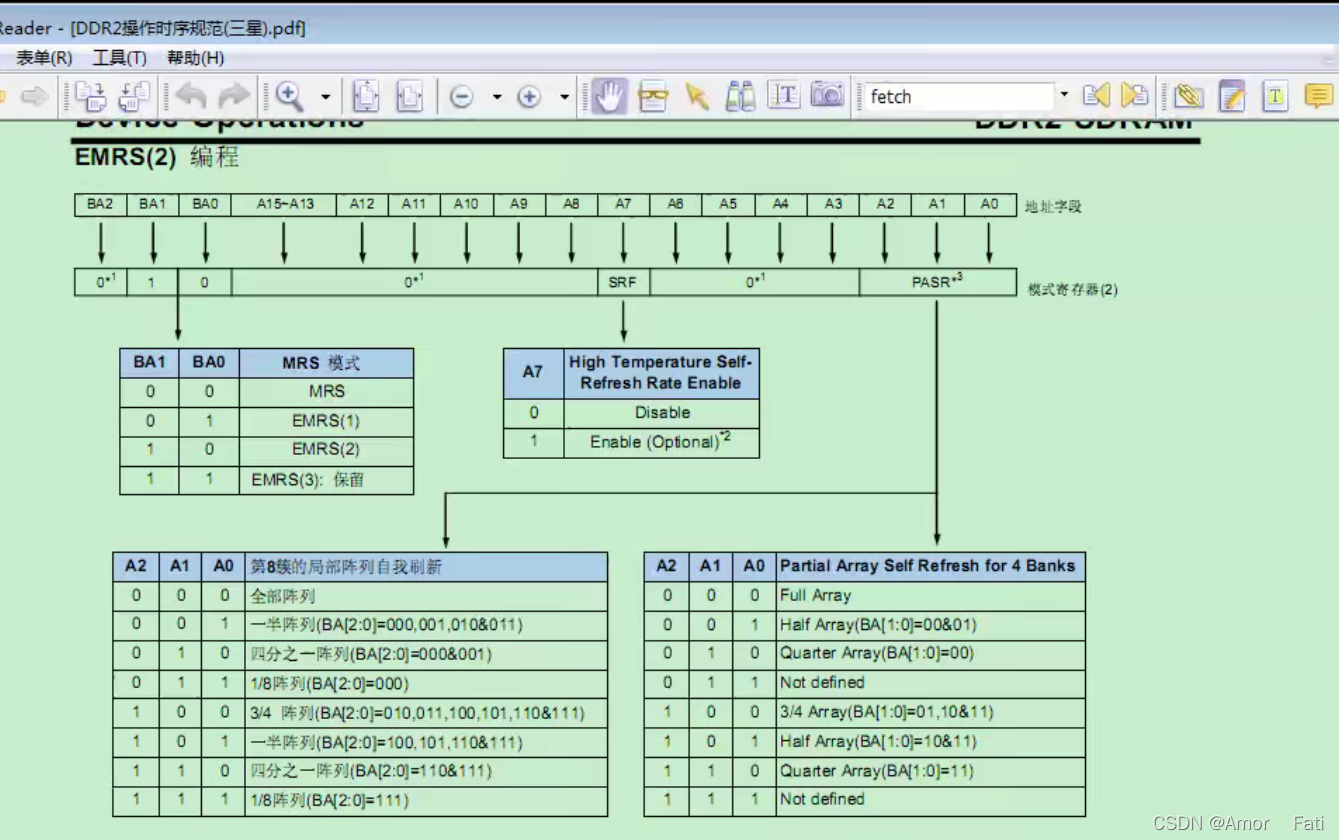Viewport: 1339px width, 840px height.
Task: Click the 1/8阵列(BA[2:0]=000) row
Action: 360,684
